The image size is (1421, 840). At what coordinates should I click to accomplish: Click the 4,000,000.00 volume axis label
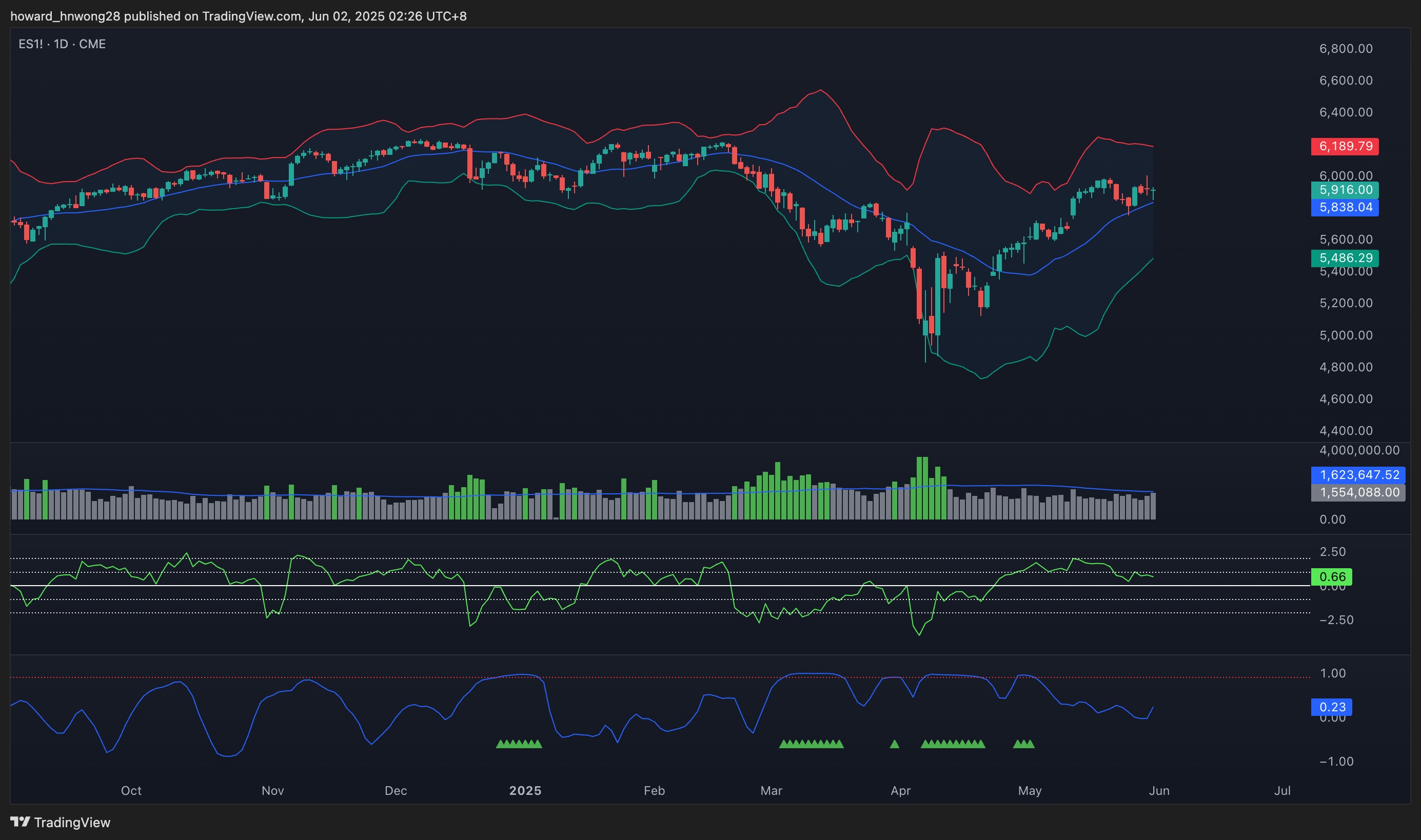coord(1359,450)
